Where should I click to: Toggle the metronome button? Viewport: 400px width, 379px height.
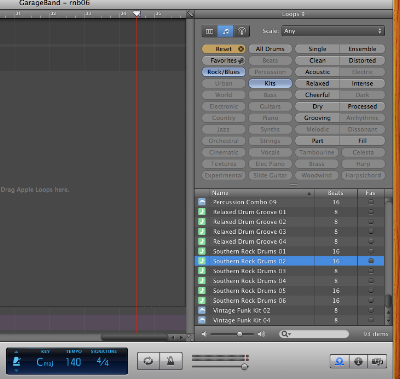171,361
